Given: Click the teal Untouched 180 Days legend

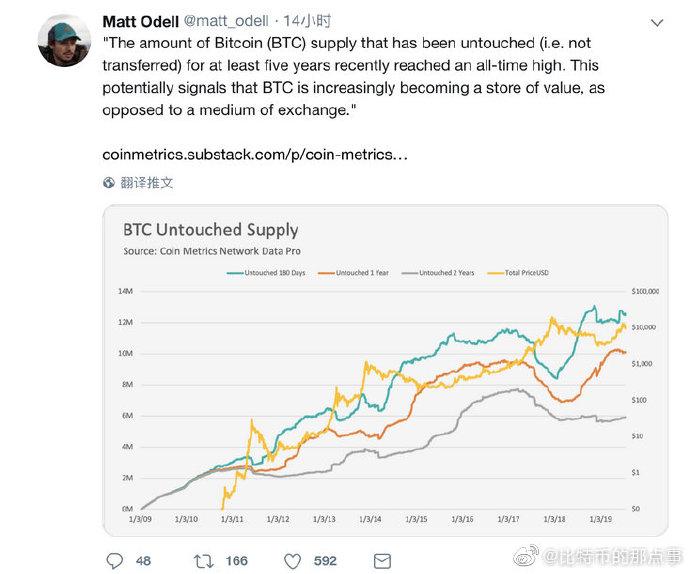Looking at the screenshot, I should coord(266,272).
